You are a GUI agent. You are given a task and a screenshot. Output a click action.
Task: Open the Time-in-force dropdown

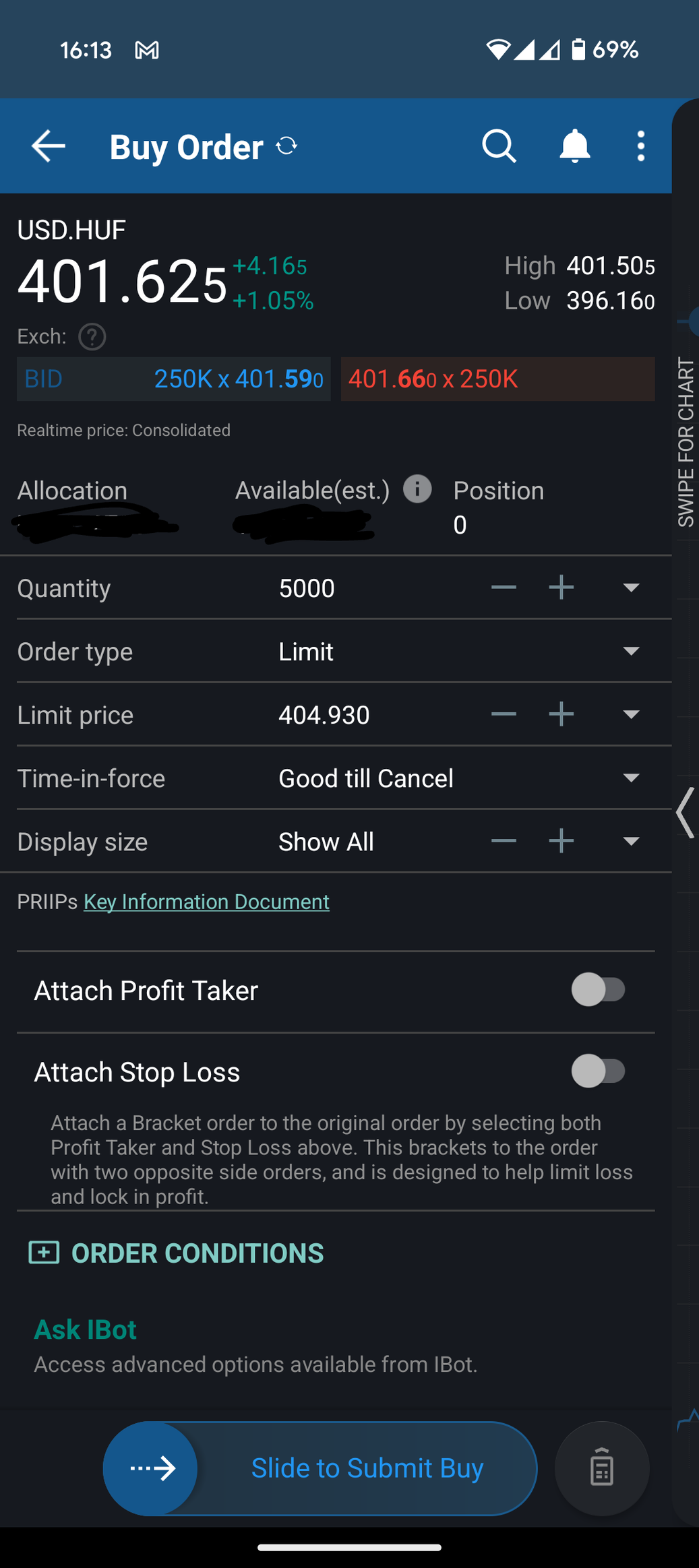[x=631, y=778]
